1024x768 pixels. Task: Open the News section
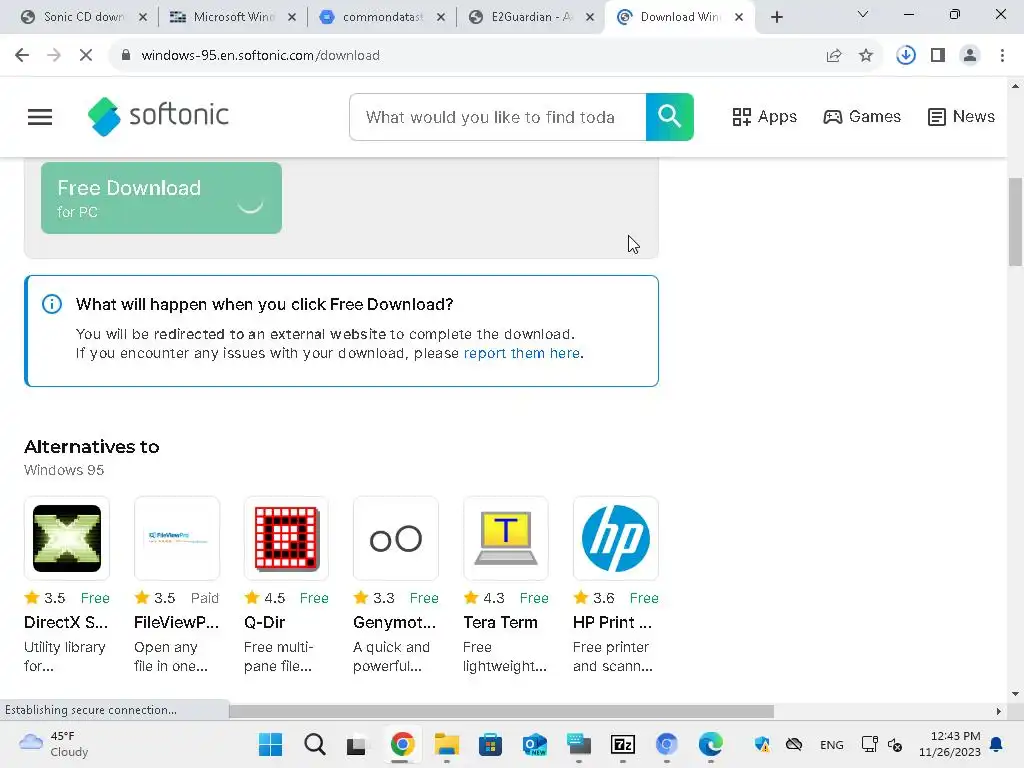[x=961, y=117]
